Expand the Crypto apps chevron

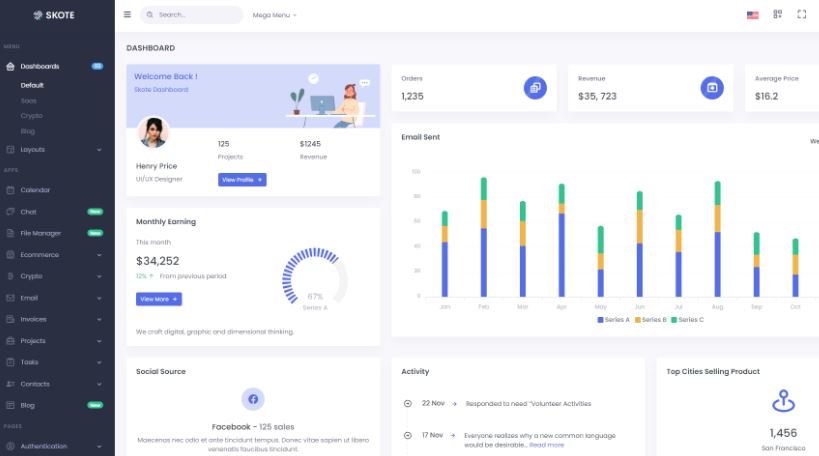click(x=99, y=276)
